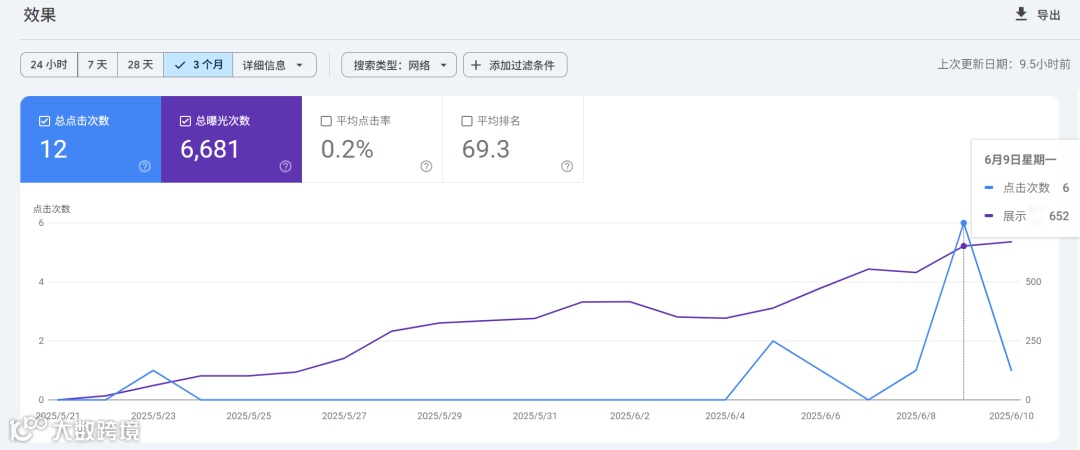Open help icon on total clicks card
1080x450 pixels.
145,166
